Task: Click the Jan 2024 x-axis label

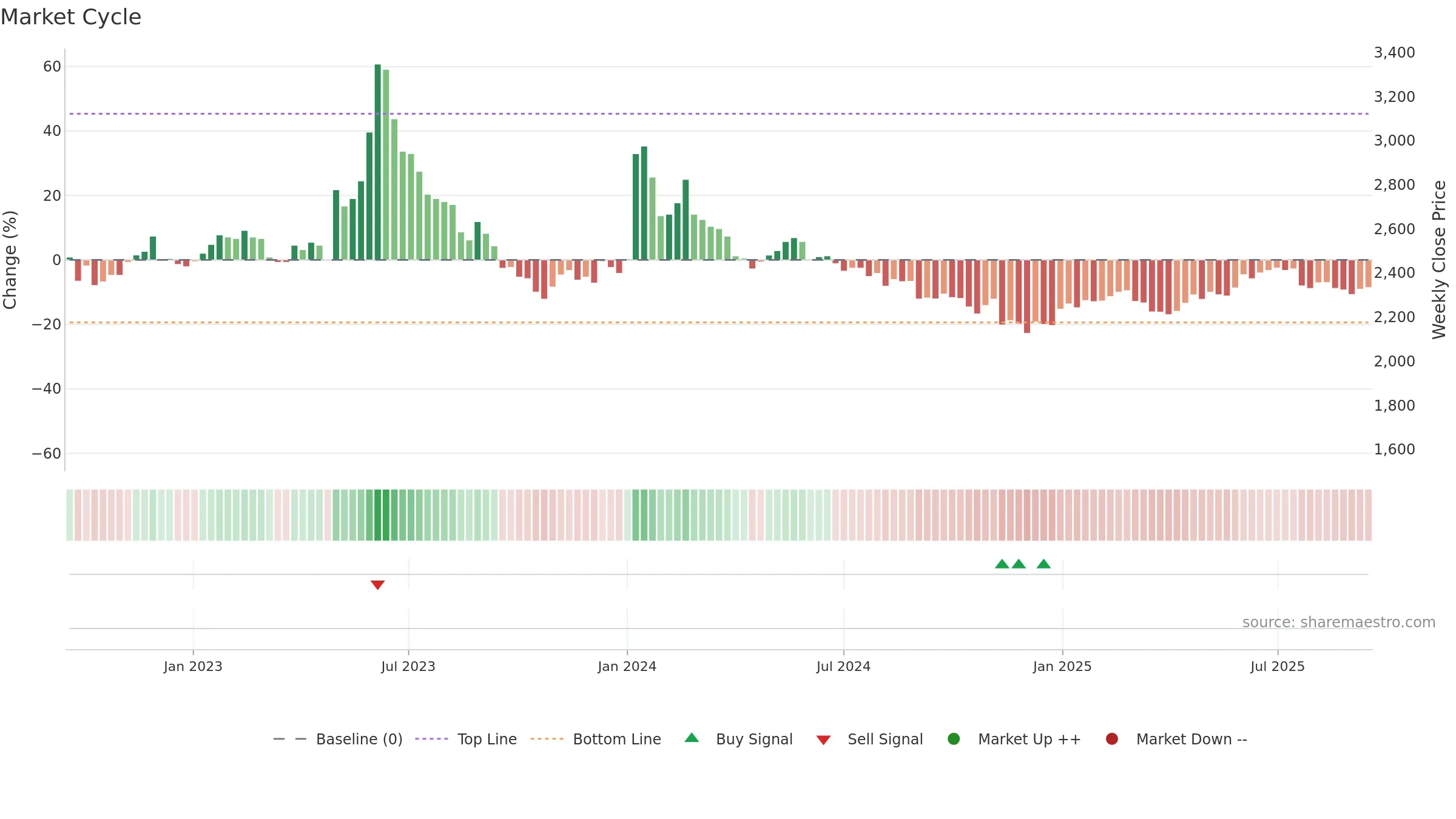Action: tap(627, 666)
